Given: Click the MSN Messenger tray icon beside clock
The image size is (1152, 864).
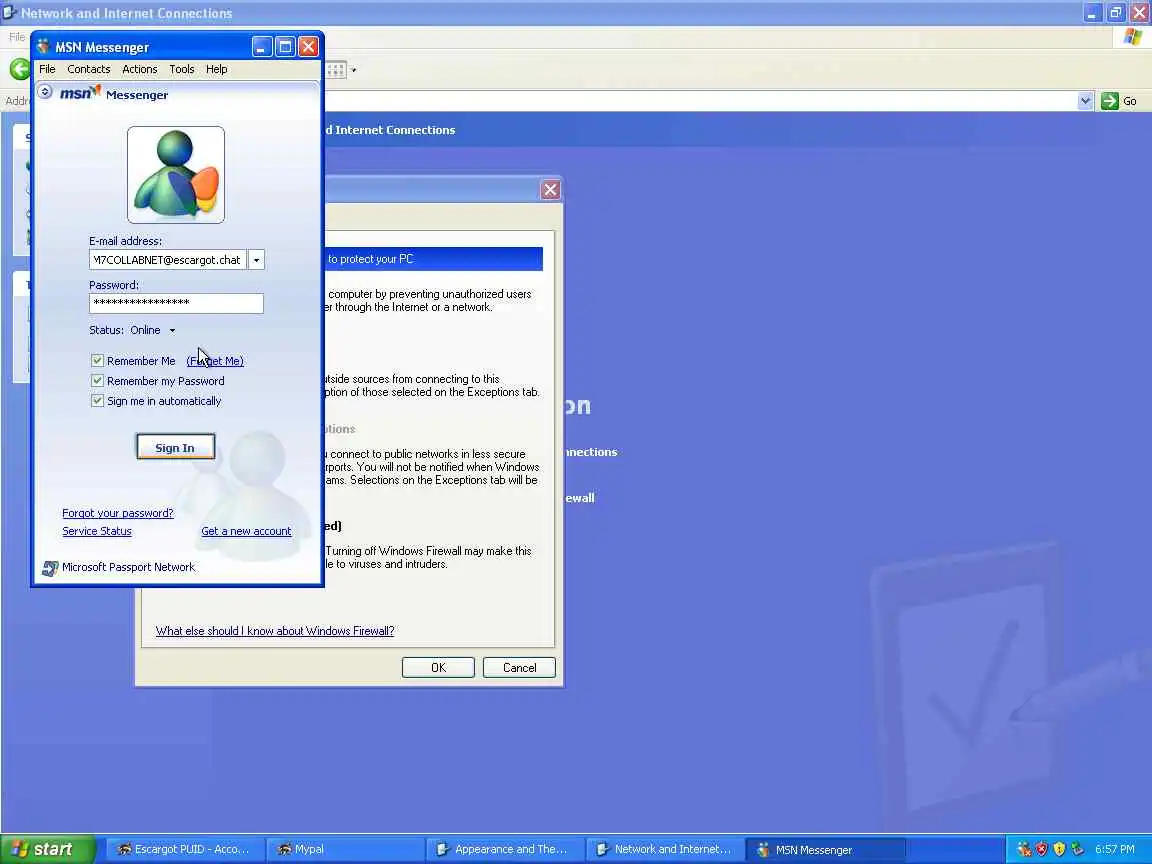Looking at the screenshot, I should (1076, 849).
